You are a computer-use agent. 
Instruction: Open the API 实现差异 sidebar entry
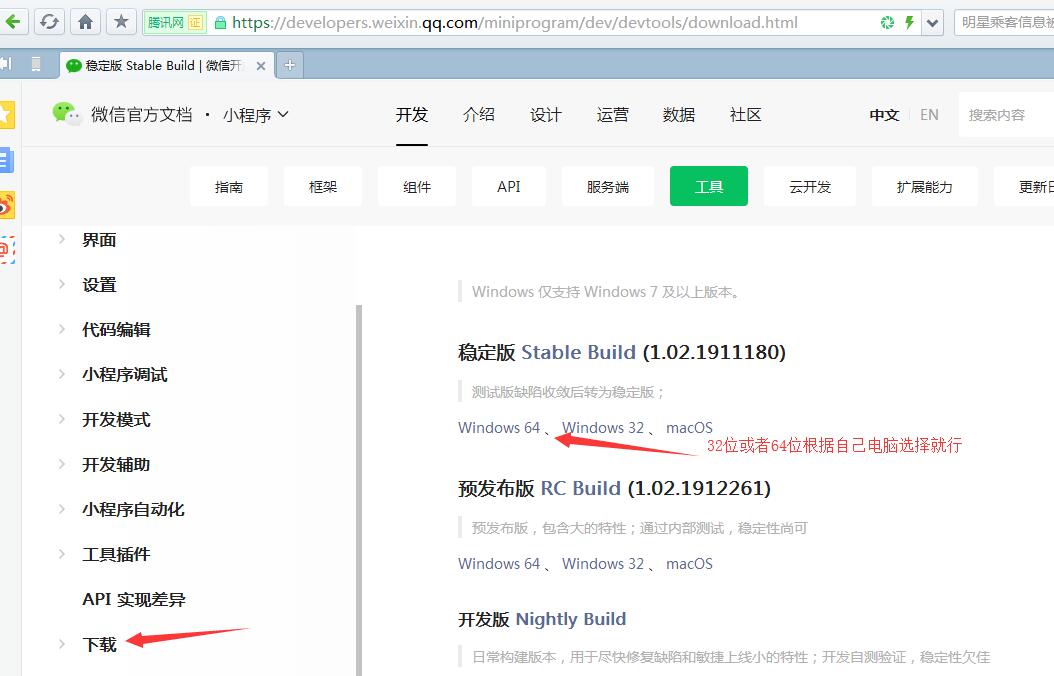click(134, 599)
